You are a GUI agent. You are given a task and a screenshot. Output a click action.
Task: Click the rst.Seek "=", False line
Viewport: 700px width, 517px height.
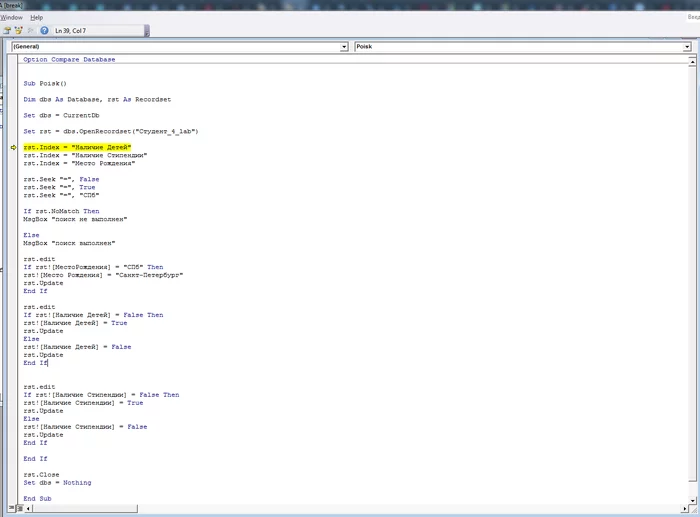pyautogui.click(x=62, y=179)
